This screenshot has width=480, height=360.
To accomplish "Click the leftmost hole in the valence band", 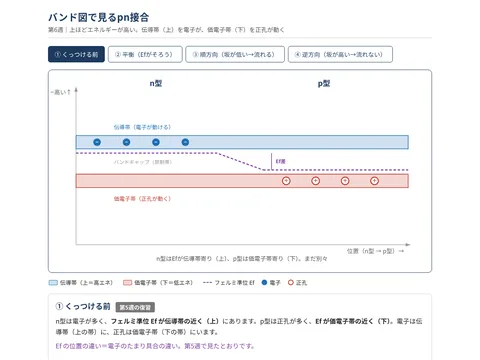I will coord(286,181).
